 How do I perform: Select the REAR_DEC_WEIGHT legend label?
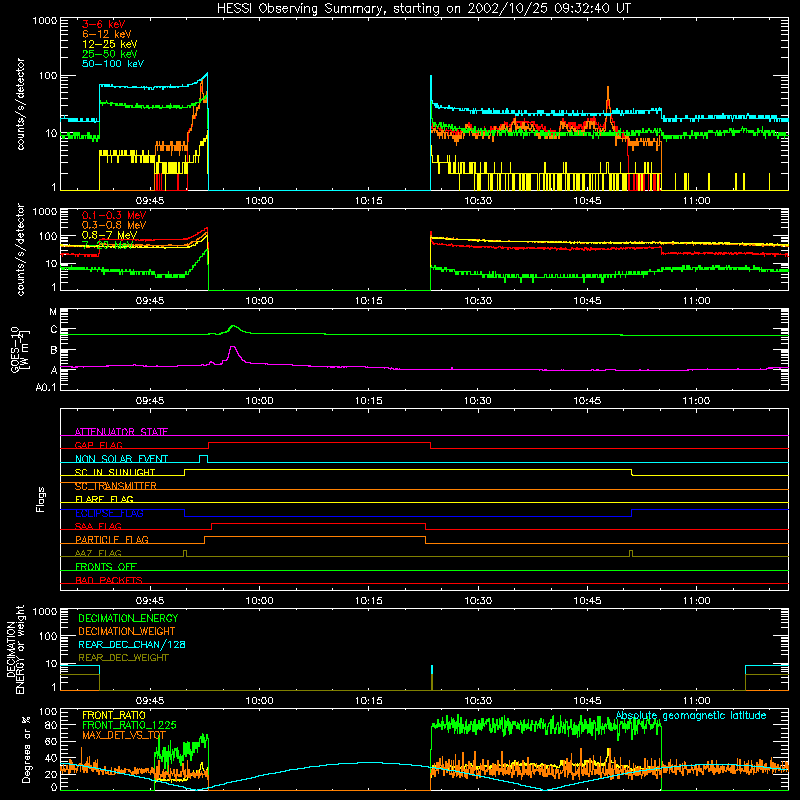click(123, 658)
